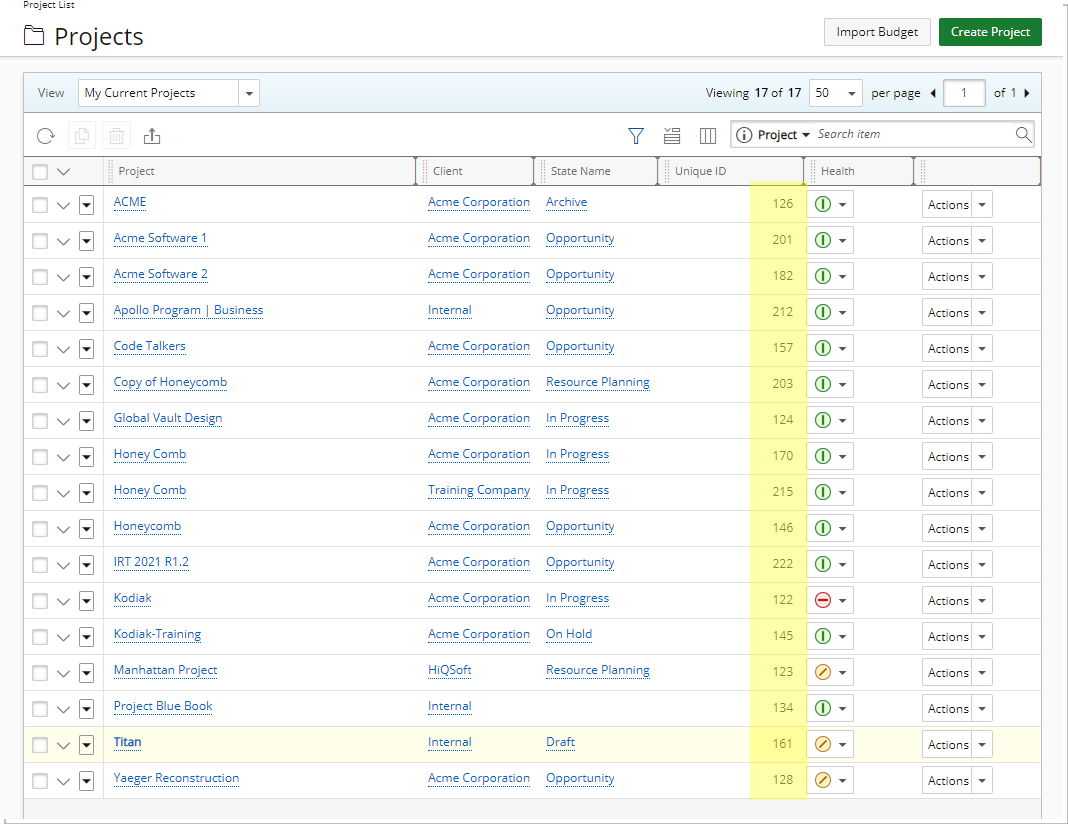
Task: Sort by the Unique ID column header
Action: tap(700, 171)
